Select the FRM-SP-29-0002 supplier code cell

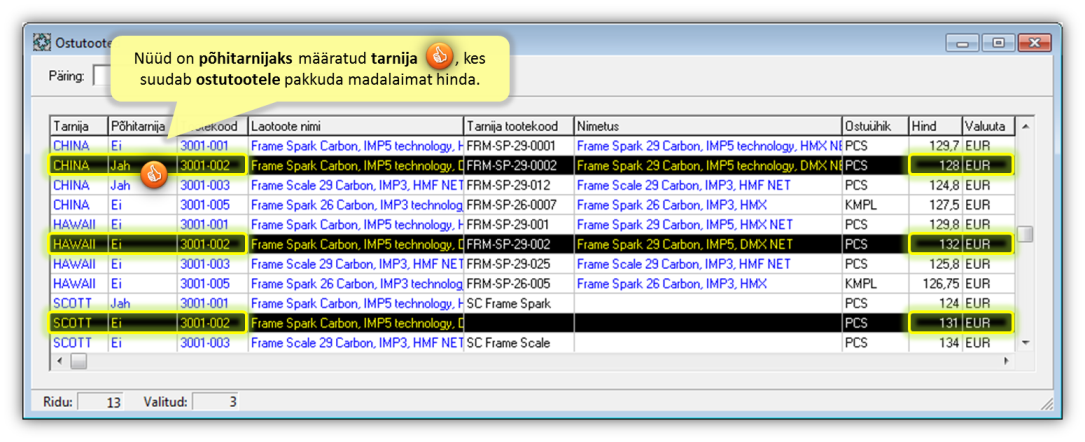click(x=518, y=165)
